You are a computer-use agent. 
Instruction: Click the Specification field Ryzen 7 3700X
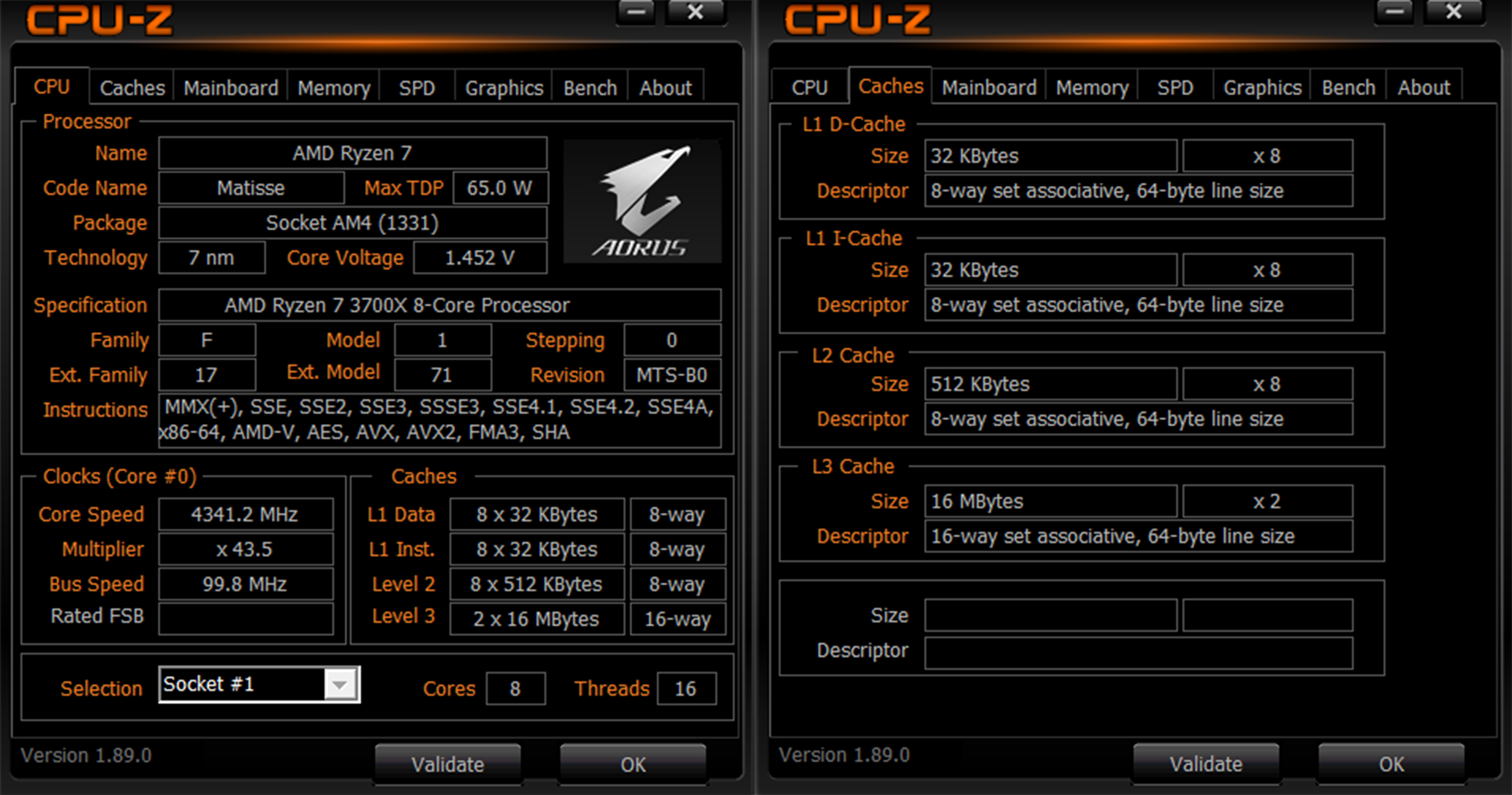(440, 305)
